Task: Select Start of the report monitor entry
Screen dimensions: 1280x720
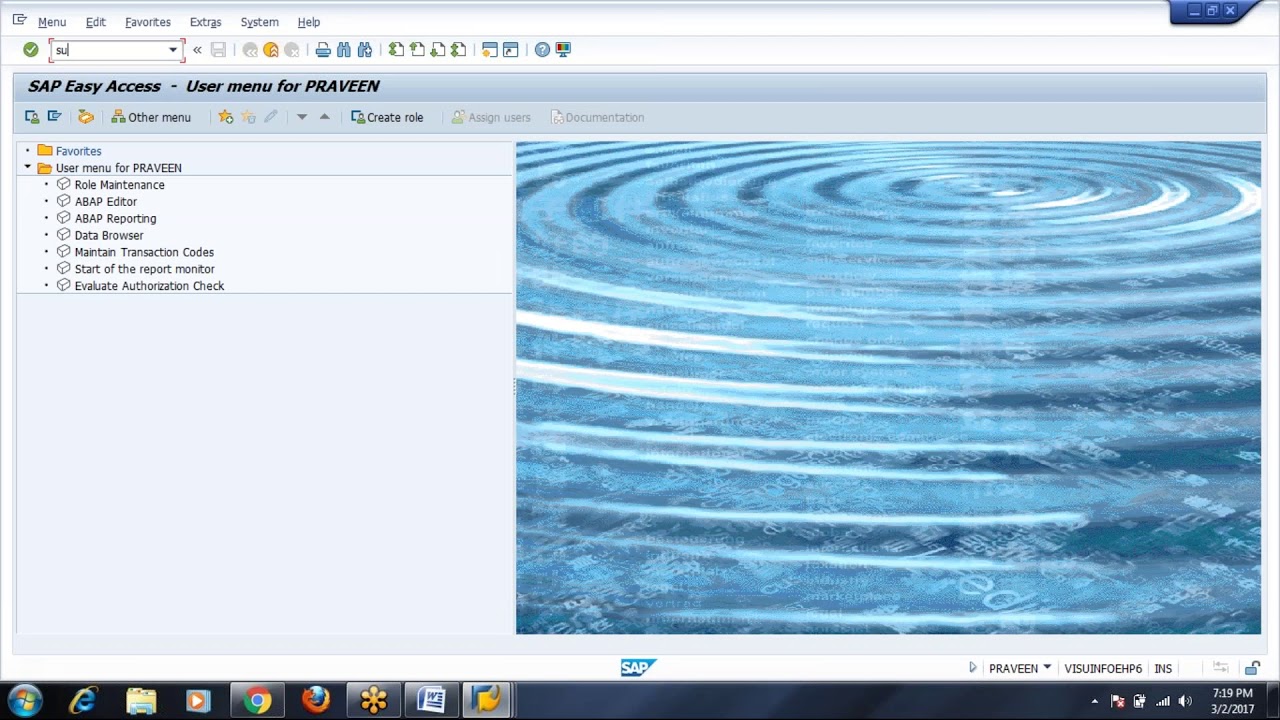Action: pos(144,269)
